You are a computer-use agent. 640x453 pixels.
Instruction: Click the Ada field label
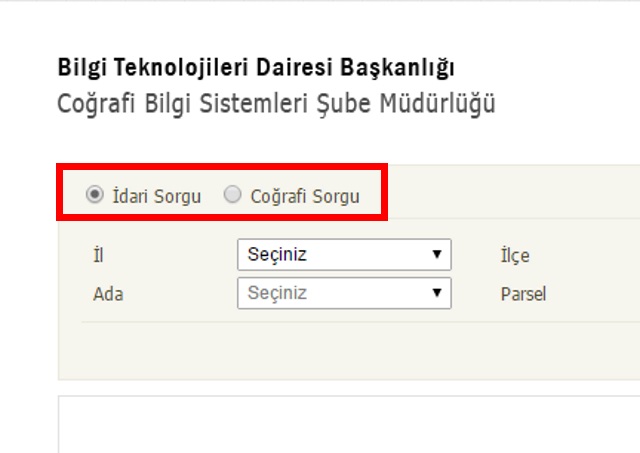pos(108,294)
